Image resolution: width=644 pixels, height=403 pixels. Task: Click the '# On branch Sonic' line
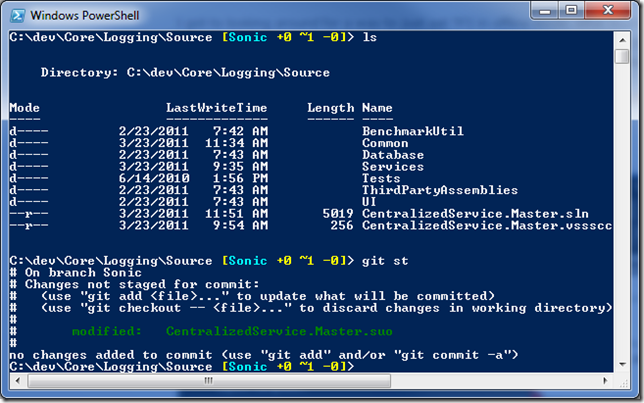click(76, 273)
